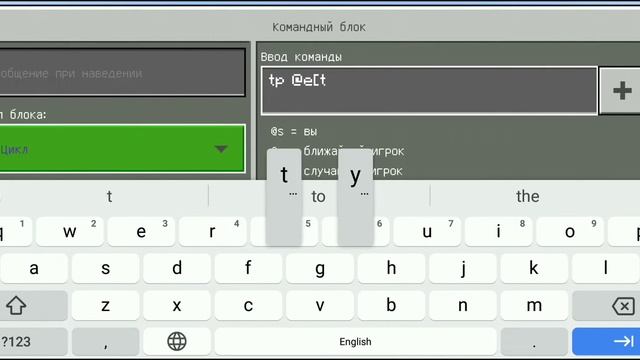
Task: Click the 'Командный блок' title
Action: click(x=319, y=27)
